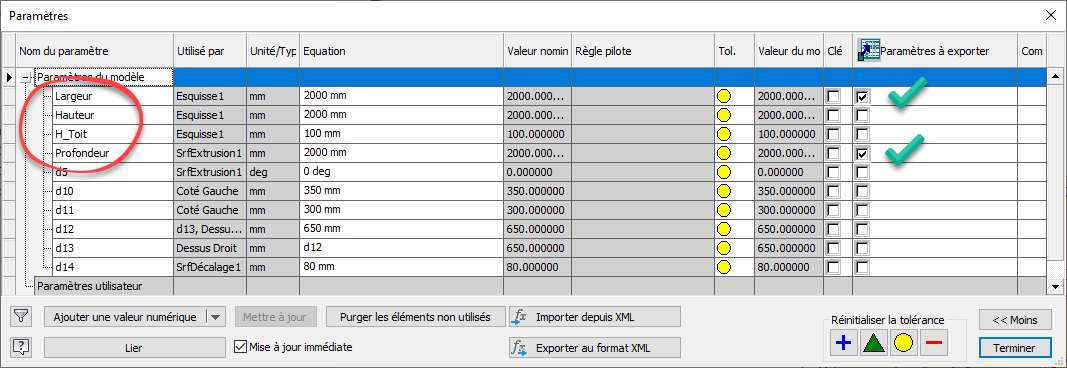1067x368 pixels.
Task: Click the yellow tolerance circle for H_Toit
Action: tap(724, 134)
